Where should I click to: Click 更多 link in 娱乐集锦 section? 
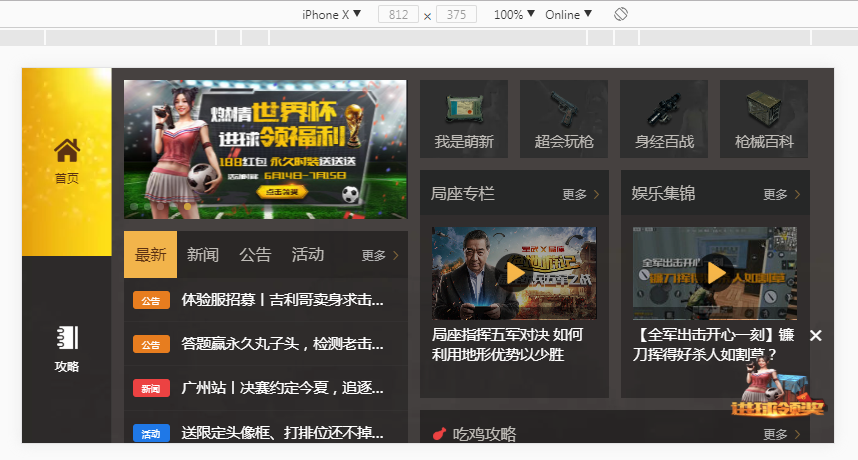781,195
